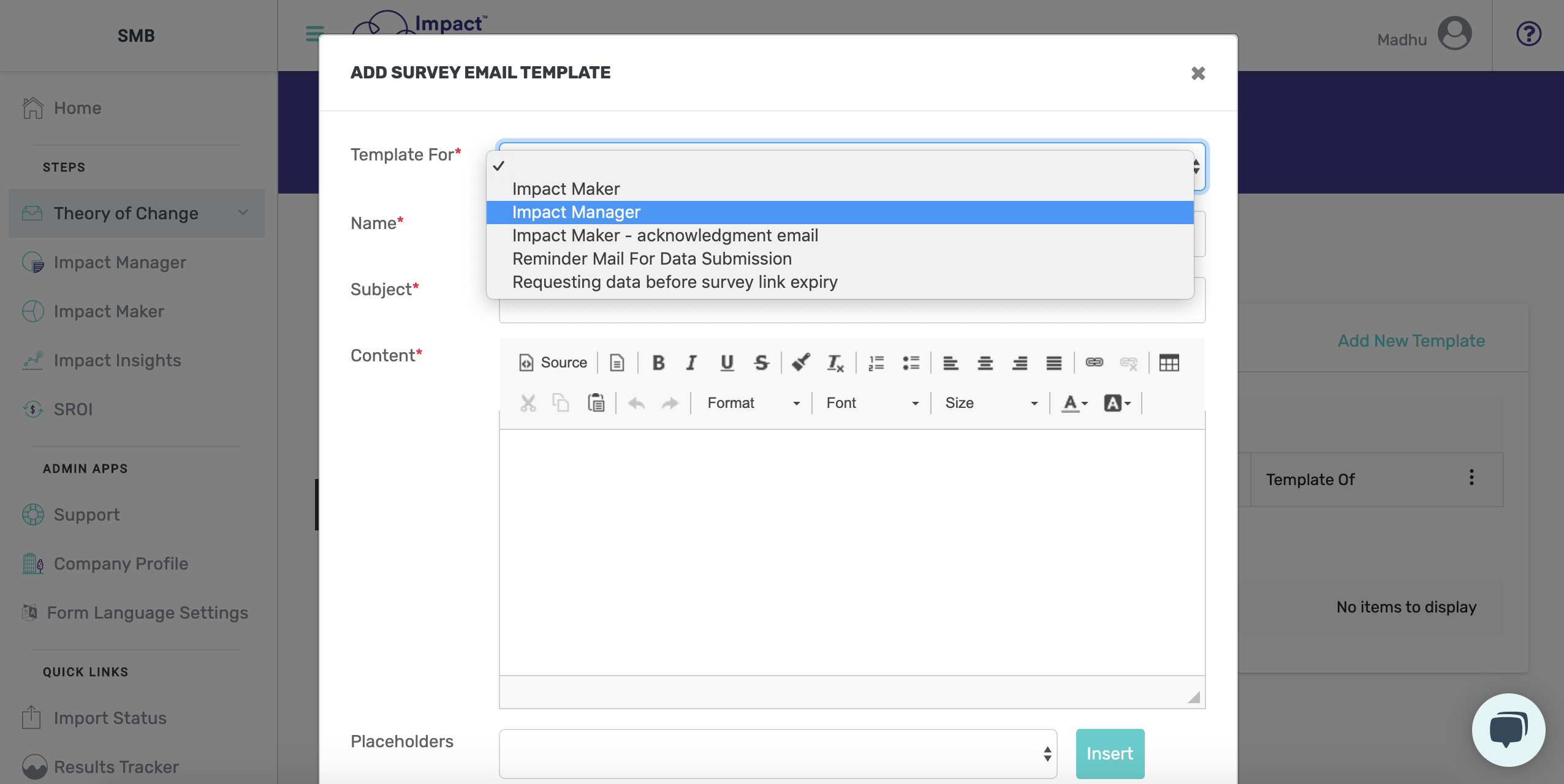Toggle italic formatting
The width and height of the screenshot is (1564, 784).
click(692, 363)
